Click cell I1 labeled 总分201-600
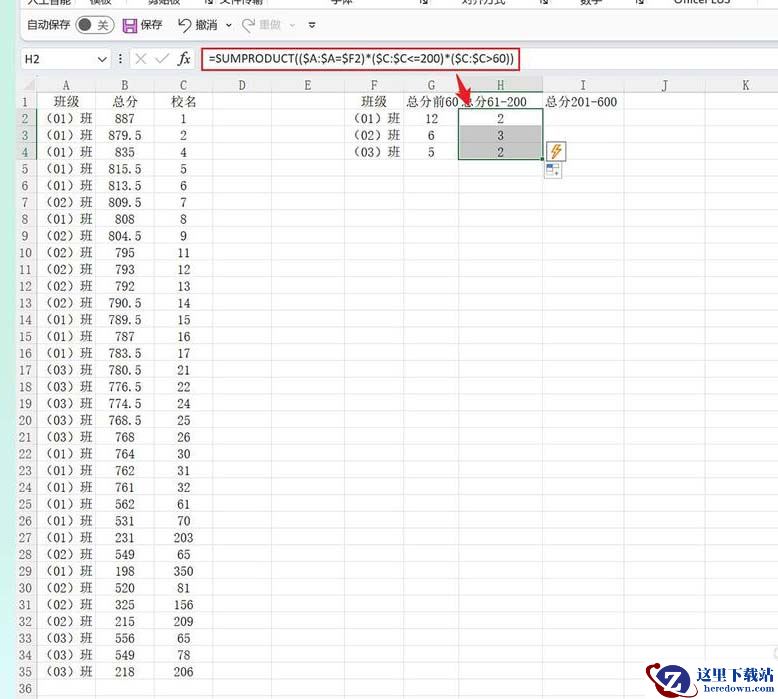 (x=583, y=102)
